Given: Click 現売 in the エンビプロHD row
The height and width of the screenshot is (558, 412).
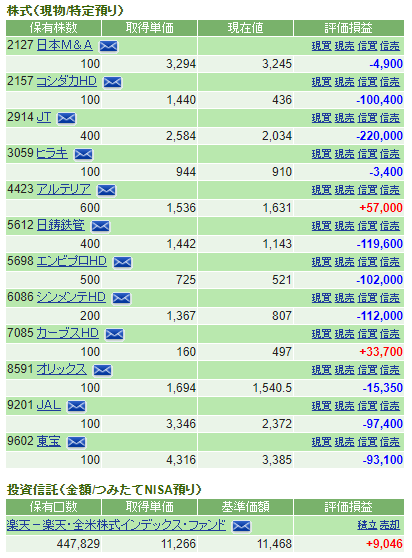Looking at the screenshot, I should coord(344,262).
